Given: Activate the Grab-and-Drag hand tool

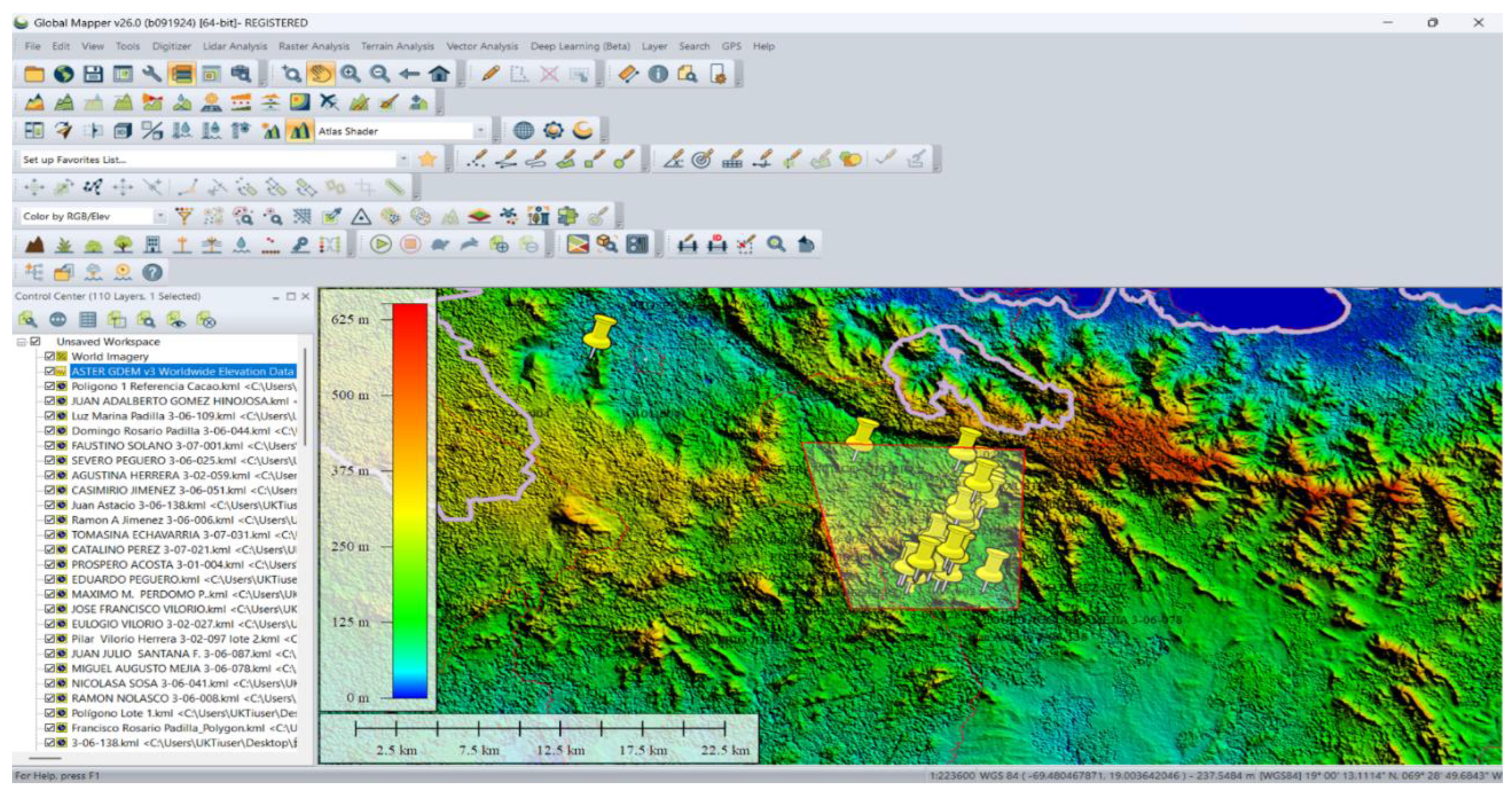Looking at the screenshot, I should [320, 74].
